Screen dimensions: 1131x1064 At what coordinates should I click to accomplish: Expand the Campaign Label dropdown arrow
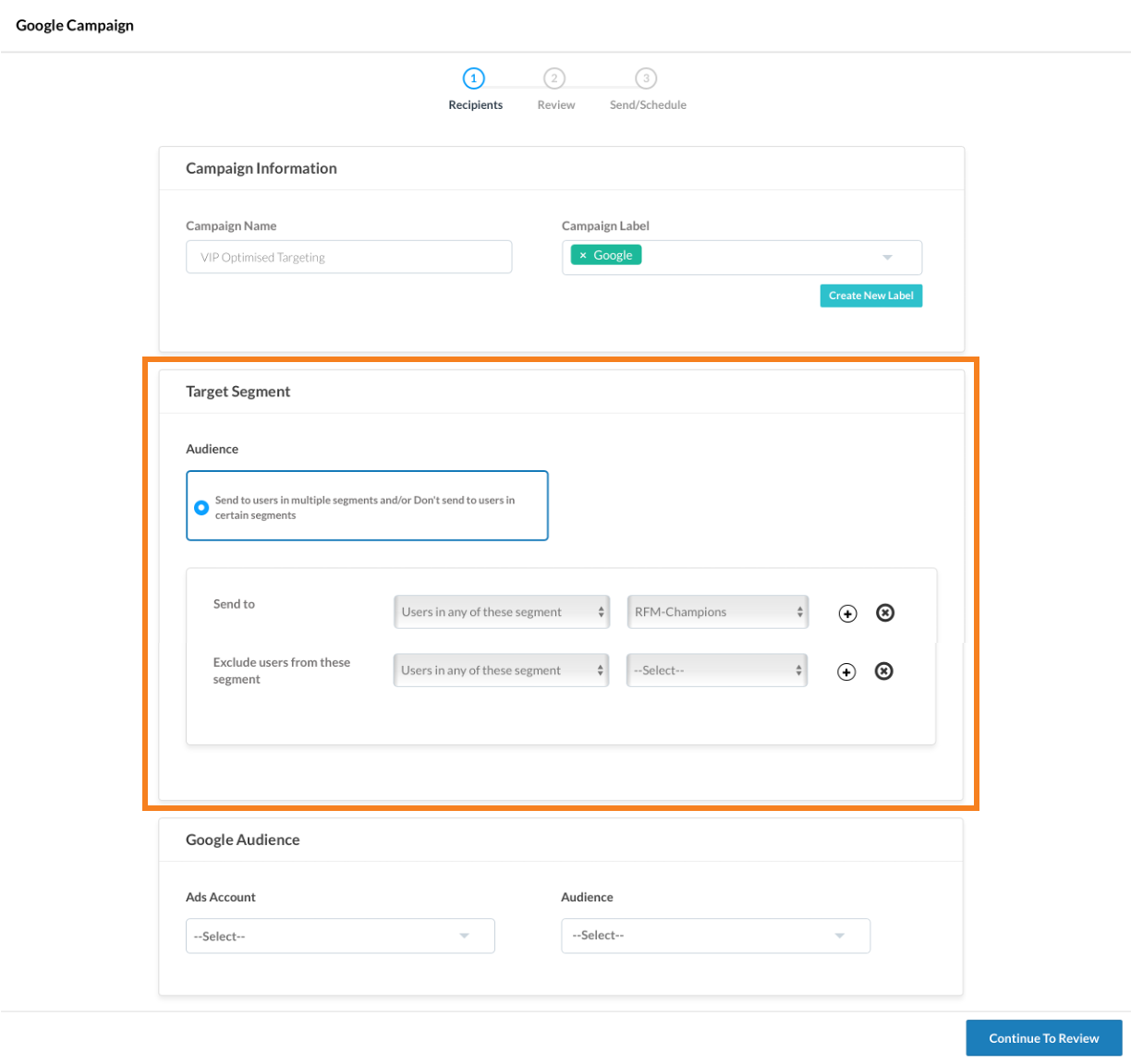[x=887, y=258]
